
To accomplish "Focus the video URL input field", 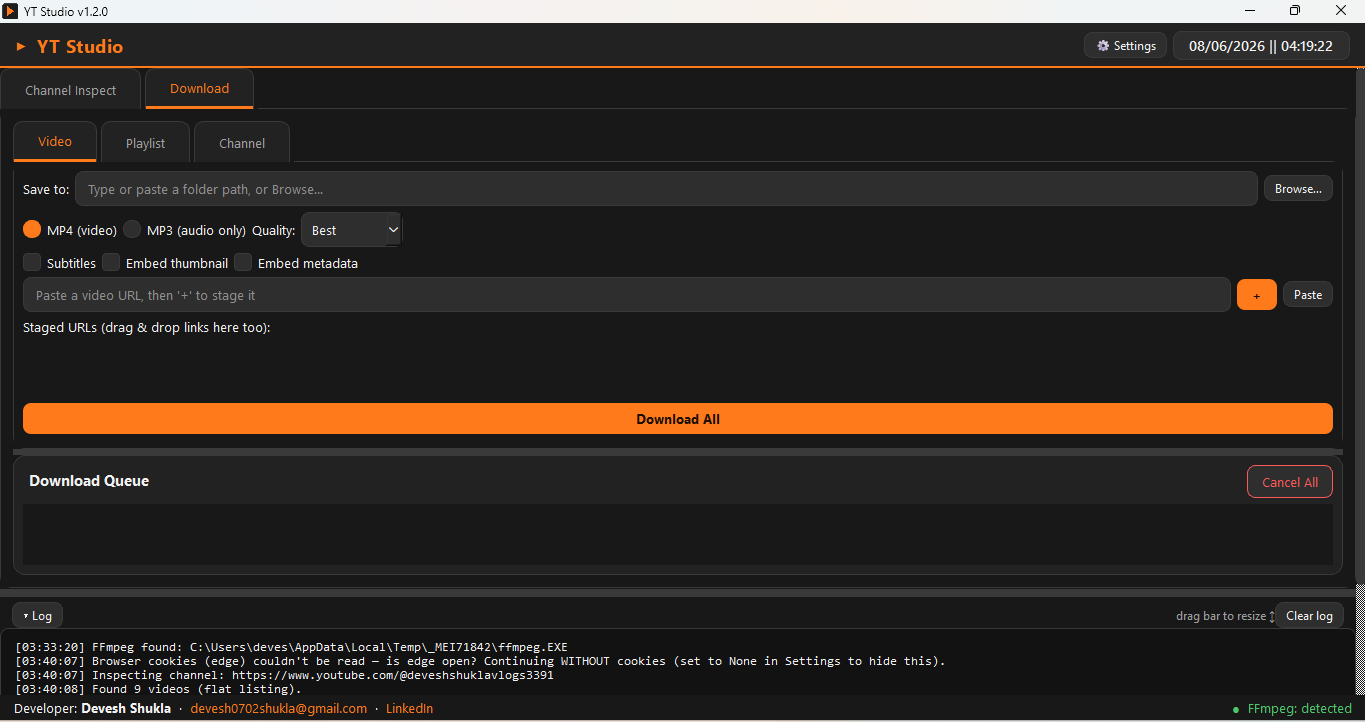I will pyautogui.click(x=627, y=295).
